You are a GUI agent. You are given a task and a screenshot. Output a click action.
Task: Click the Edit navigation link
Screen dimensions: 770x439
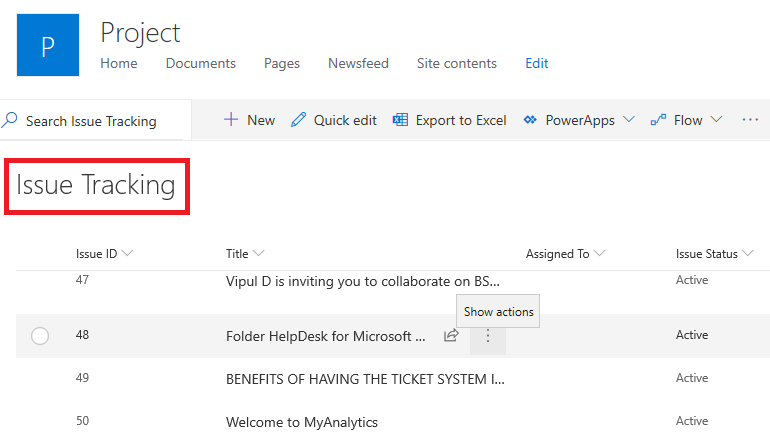(x=537, y=63)
